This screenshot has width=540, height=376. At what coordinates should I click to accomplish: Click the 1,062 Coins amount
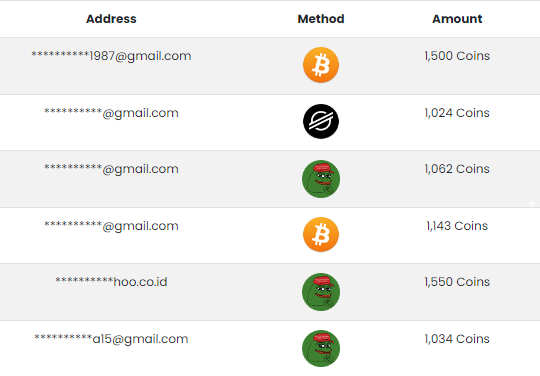pyautogui.click(x=457, y=169)
